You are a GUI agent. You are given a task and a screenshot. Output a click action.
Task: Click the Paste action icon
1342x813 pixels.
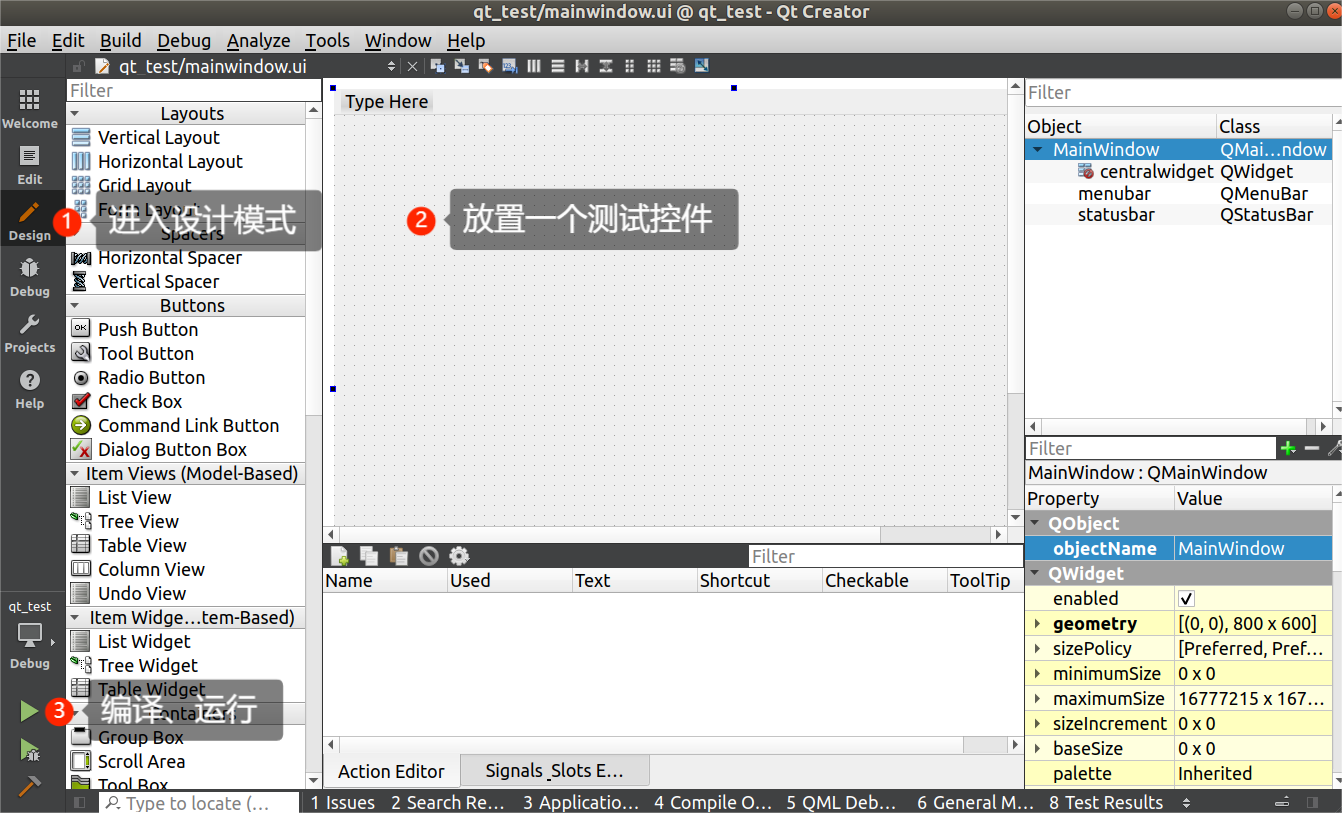[399, 556]
